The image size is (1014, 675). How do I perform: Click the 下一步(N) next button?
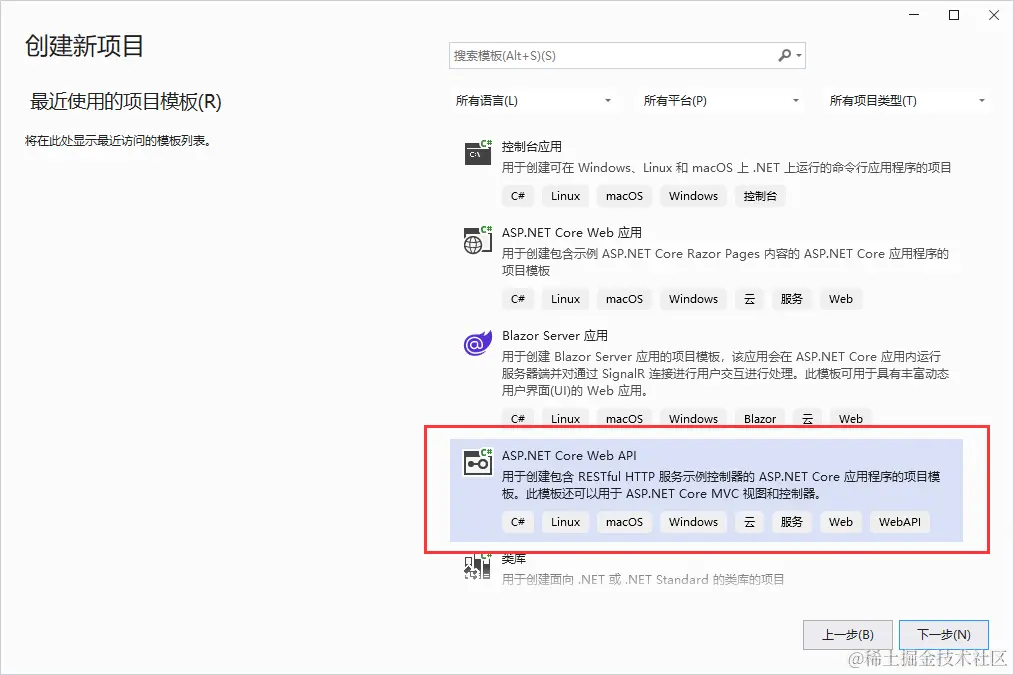coord(944,635)
